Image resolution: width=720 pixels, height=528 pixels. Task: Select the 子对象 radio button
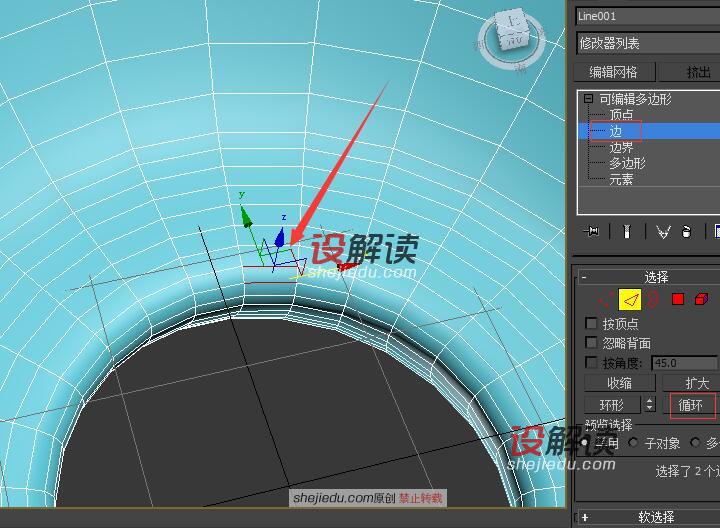point(633,443)
